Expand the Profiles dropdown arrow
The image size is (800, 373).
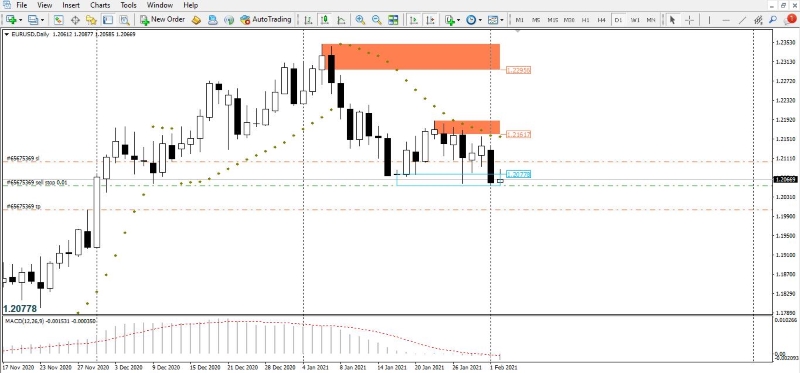[42, 20]
